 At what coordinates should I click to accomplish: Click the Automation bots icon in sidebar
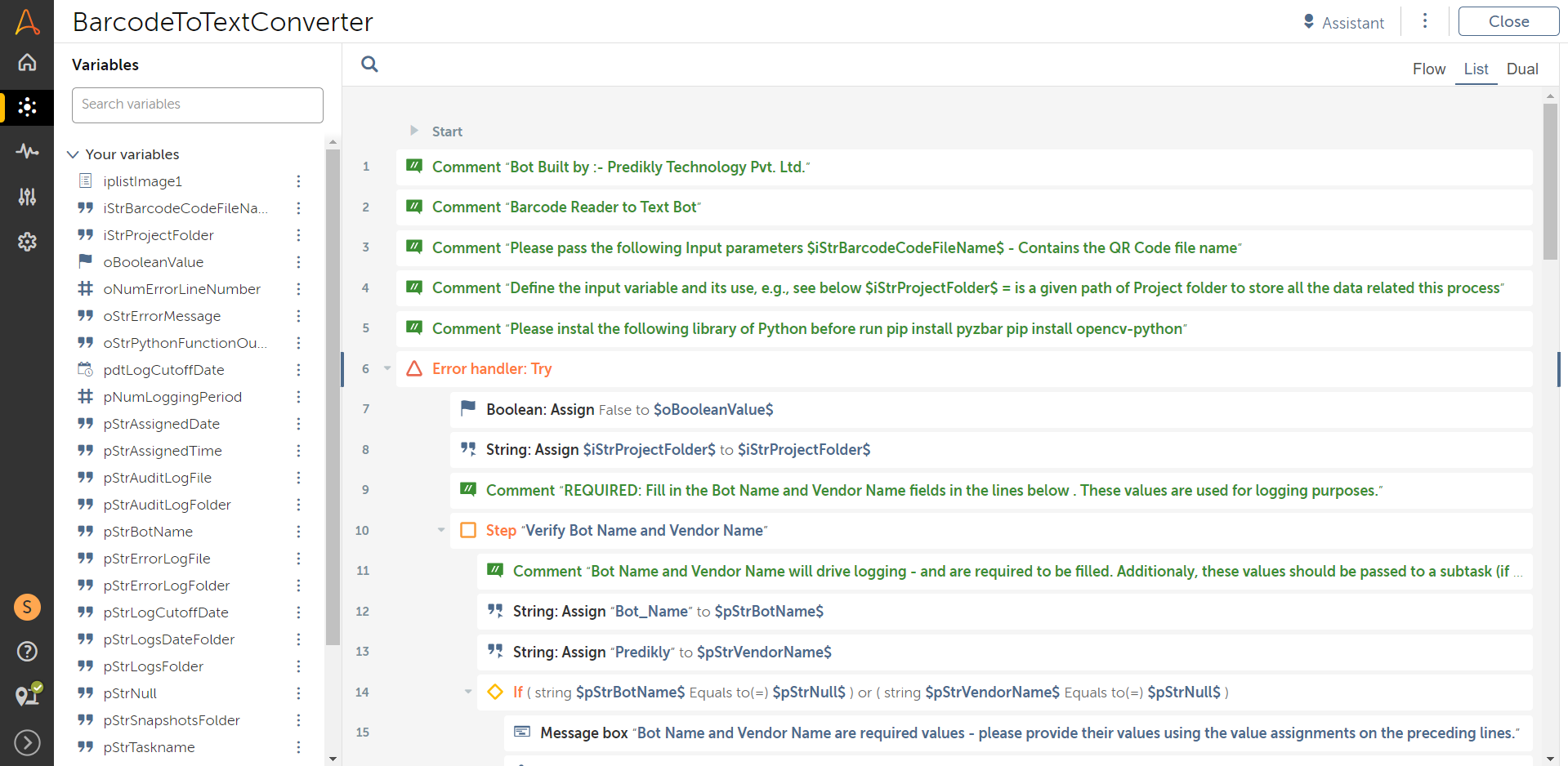[27, 107]
